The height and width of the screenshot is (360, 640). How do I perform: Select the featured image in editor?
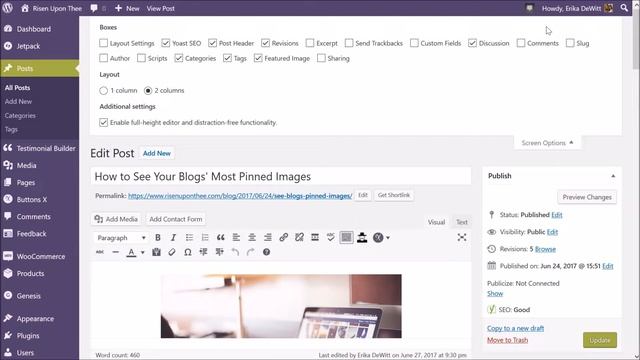click(281, 306)
